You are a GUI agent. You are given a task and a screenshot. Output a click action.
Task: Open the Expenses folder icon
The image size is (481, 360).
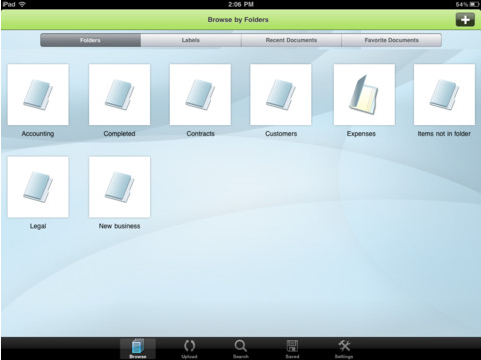coord(364,95)
